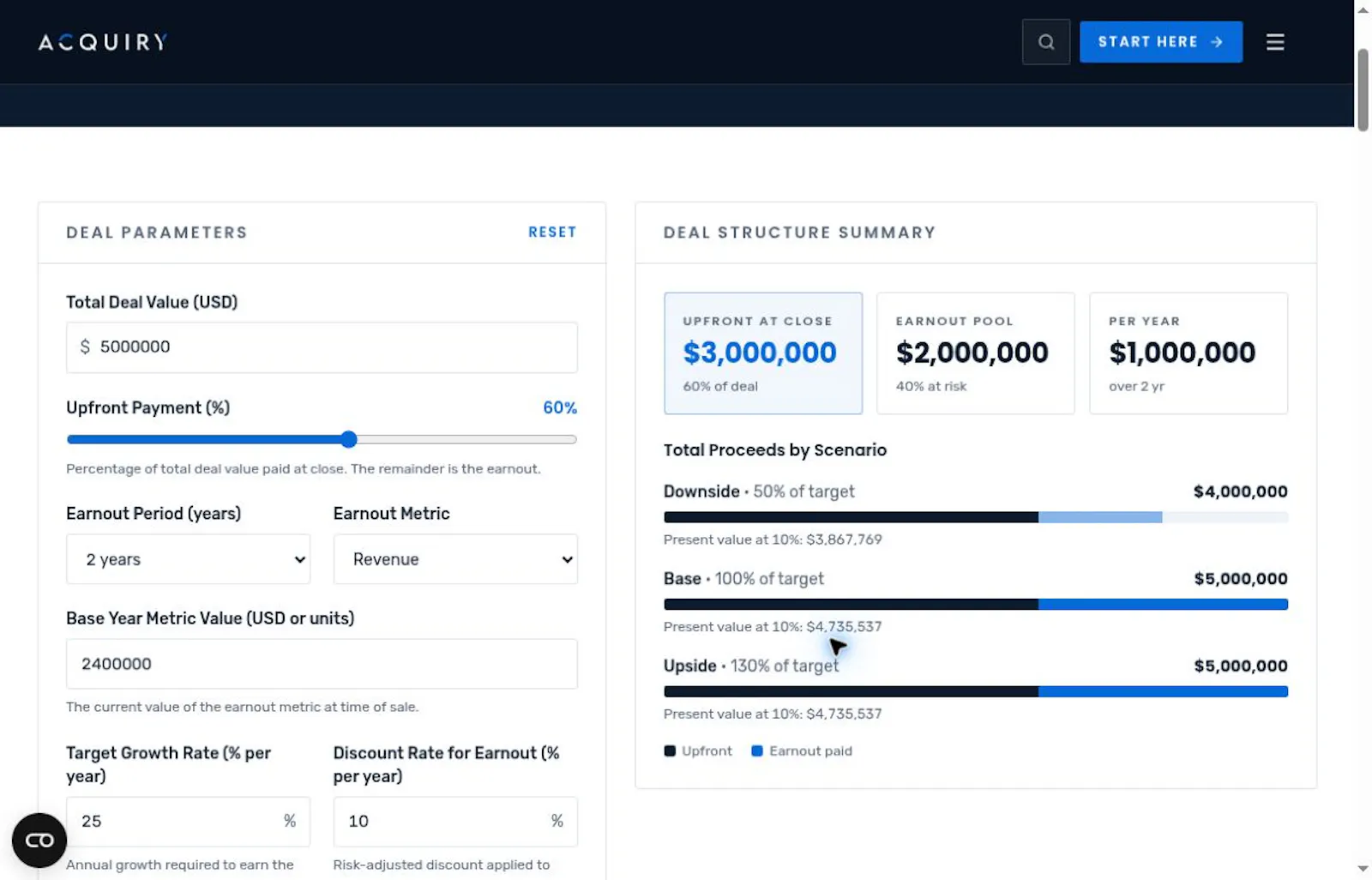Open the Earnout Metric dropdown
This screenshot has height=880, width=1372.
(455, 559)
